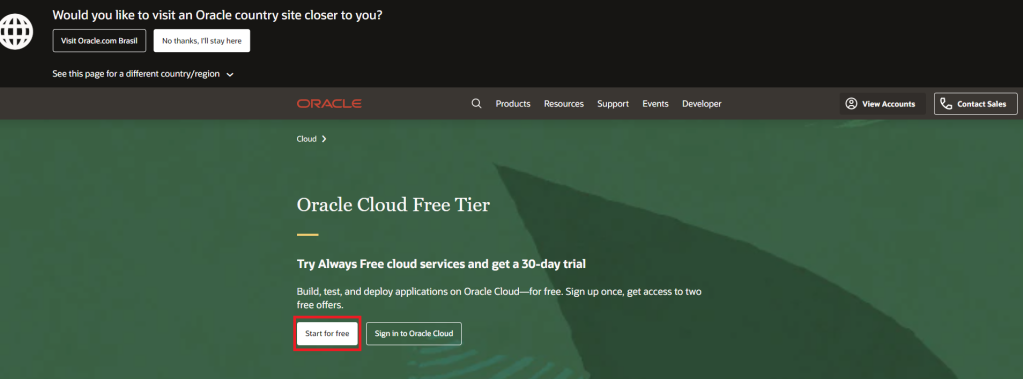Expand See this page for a different country/region
Viewport: 1023px width, 379px height.
click(143, 74)
